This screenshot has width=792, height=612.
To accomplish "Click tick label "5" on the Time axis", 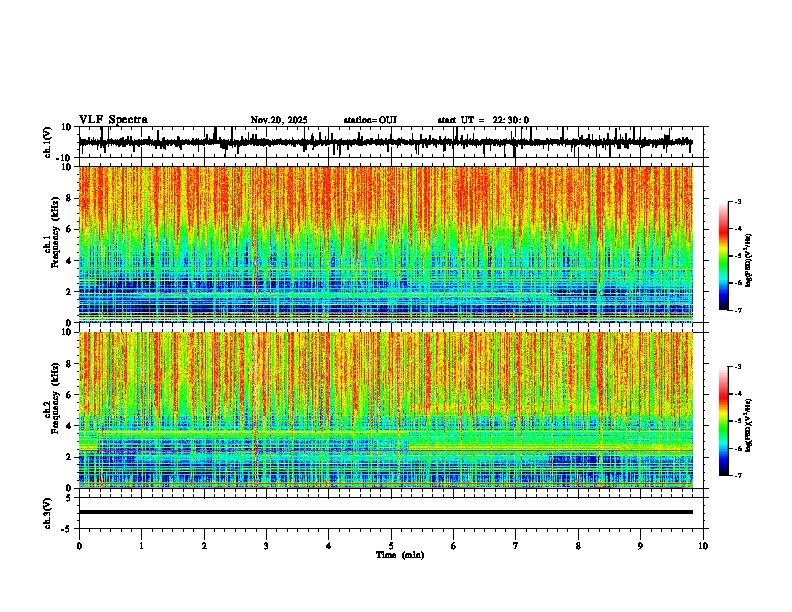I will coord(391,546).
